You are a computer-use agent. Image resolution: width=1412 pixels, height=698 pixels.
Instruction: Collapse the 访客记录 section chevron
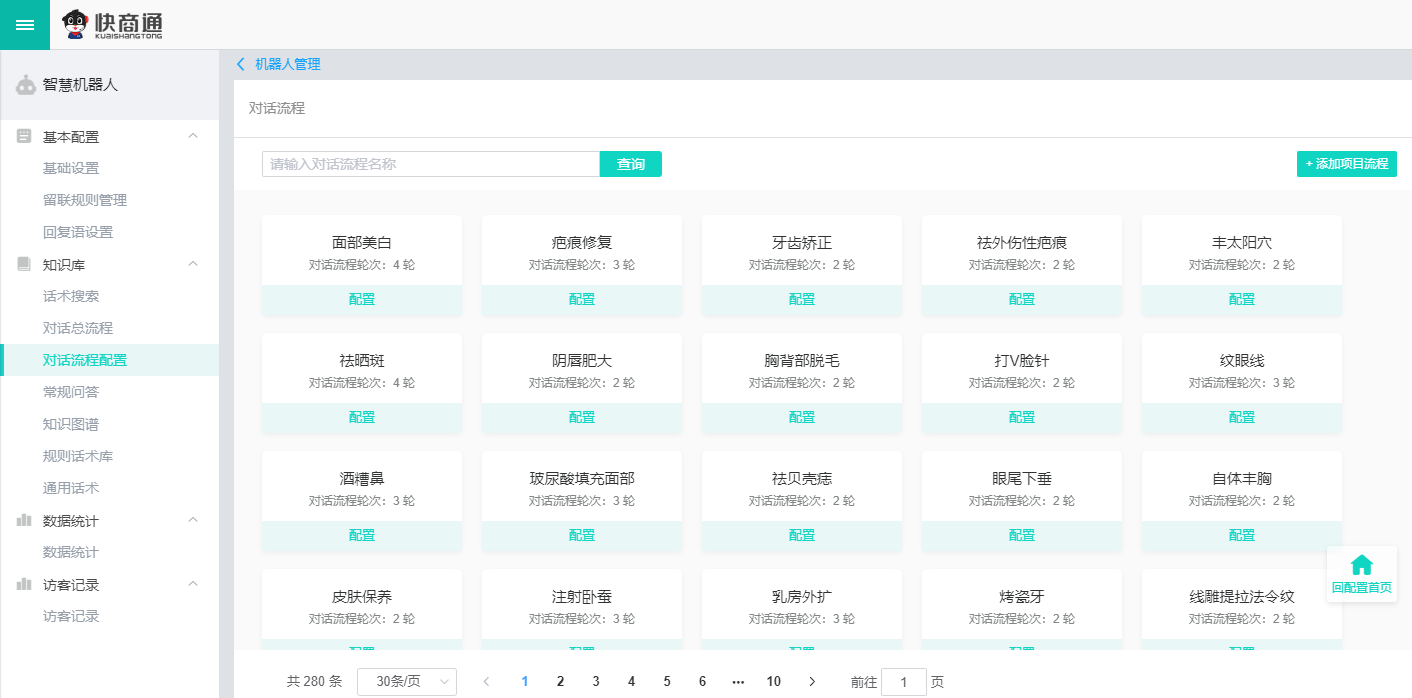(193, 584)
